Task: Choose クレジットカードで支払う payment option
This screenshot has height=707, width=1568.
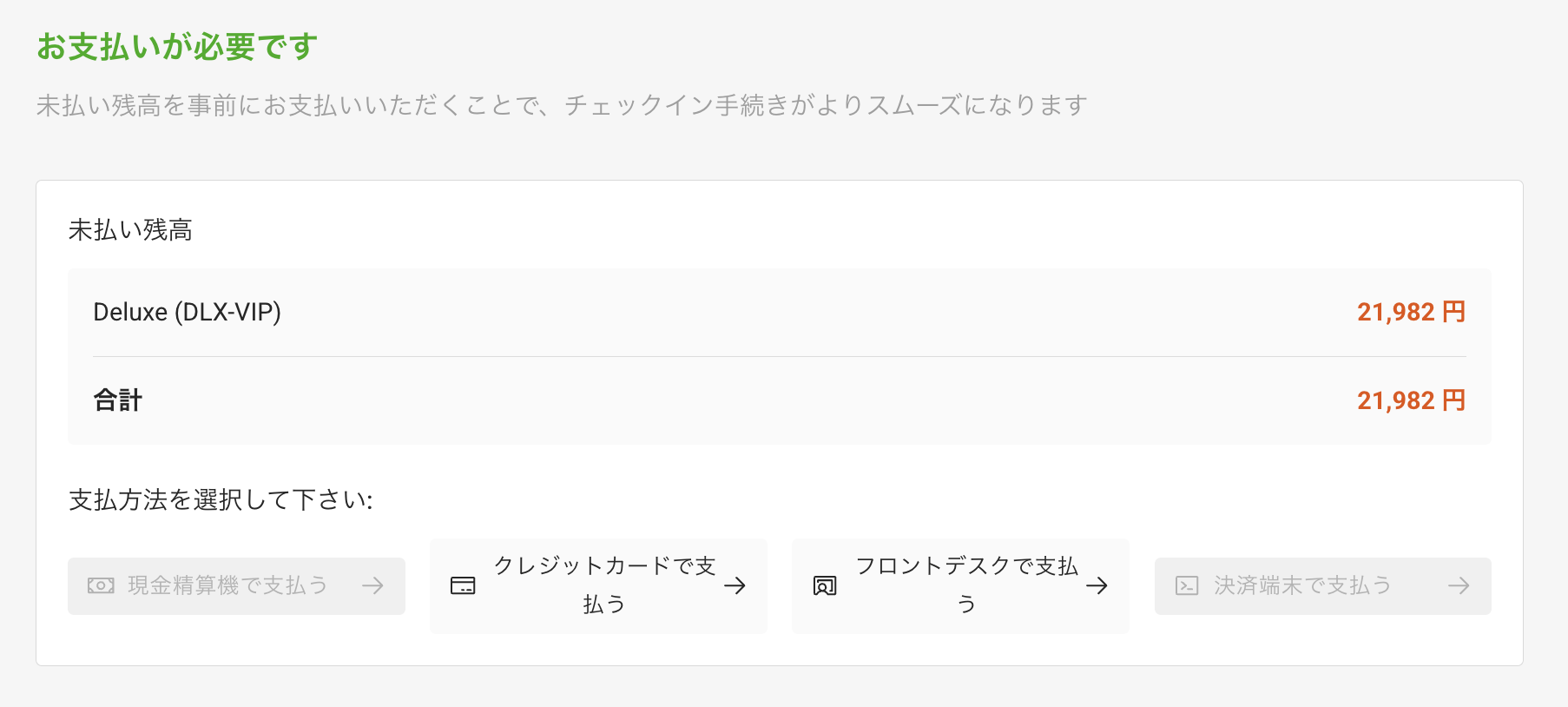Action: tap(598, 586)
